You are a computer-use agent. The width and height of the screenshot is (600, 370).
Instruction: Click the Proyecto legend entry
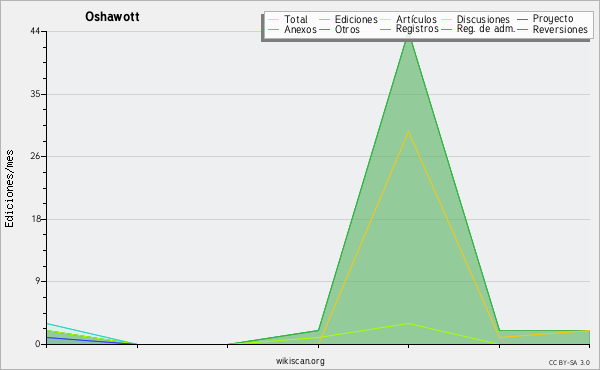click(x=545, y=19)
